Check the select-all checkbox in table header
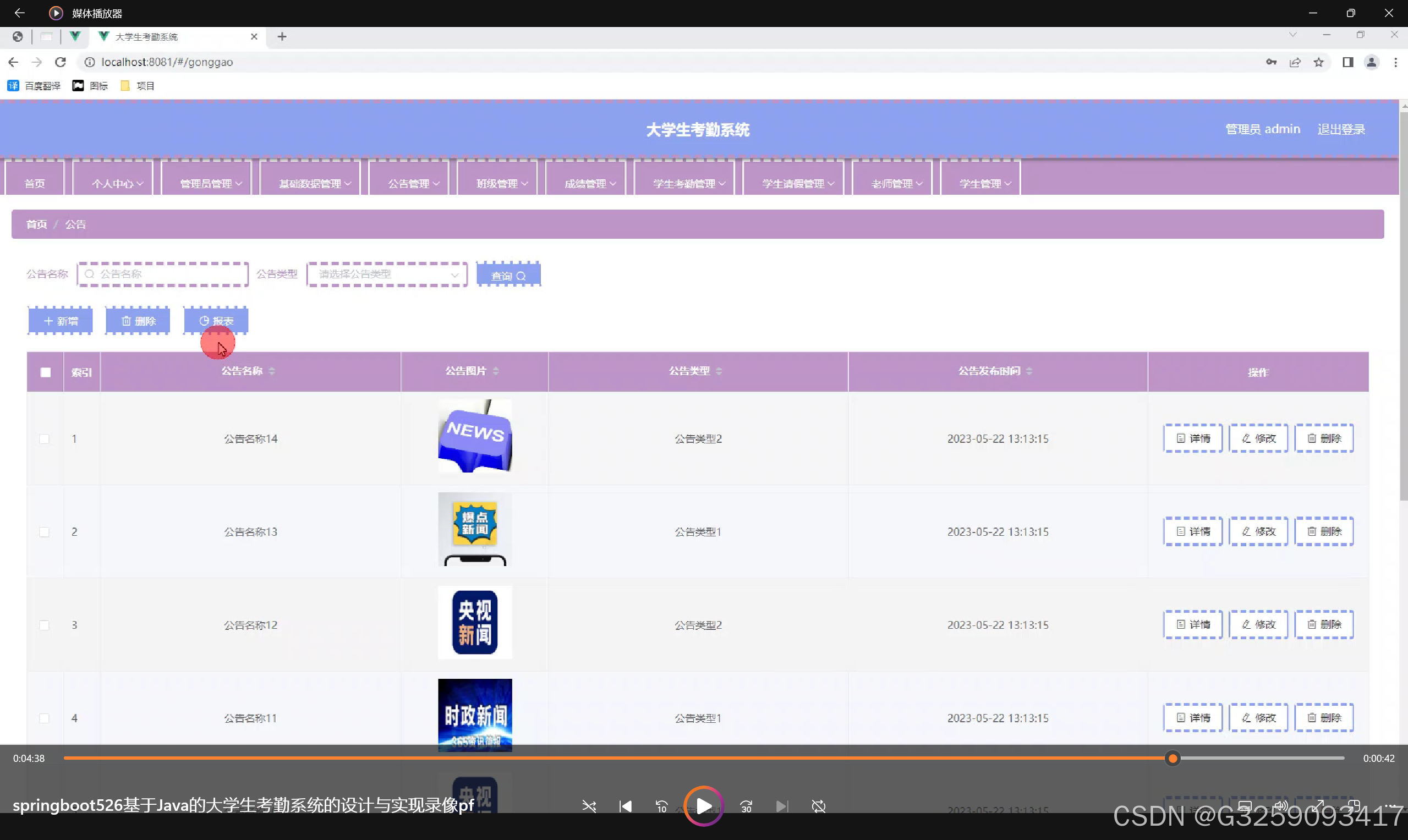The image size is (1408, 840). point(45,372)
